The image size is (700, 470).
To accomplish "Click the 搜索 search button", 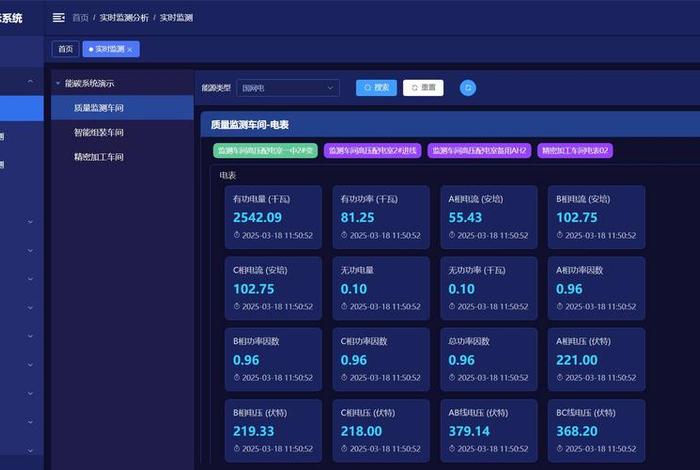I will 376,88.
